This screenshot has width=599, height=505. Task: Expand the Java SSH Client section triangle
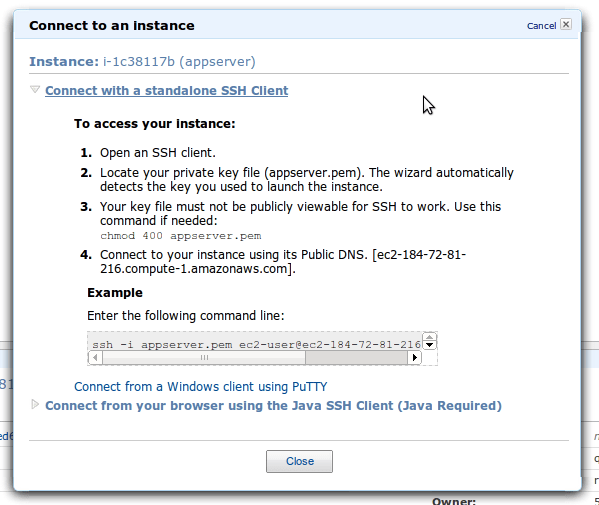[35, 404]
